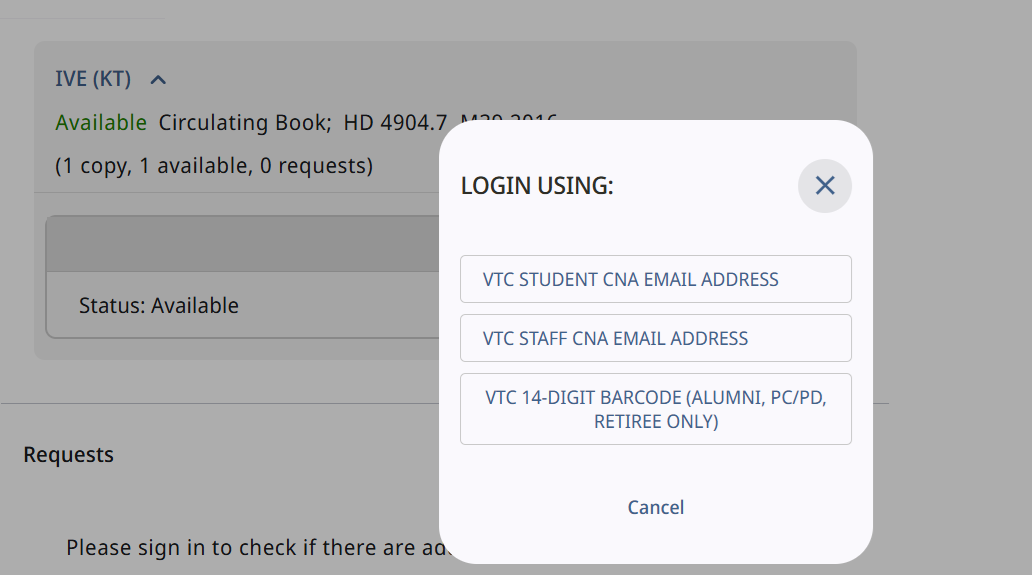Image resolution: width=1032 pixels, height=575 pixels.
Task: Click the "Please sign in" message
Action: coord(250,548)
